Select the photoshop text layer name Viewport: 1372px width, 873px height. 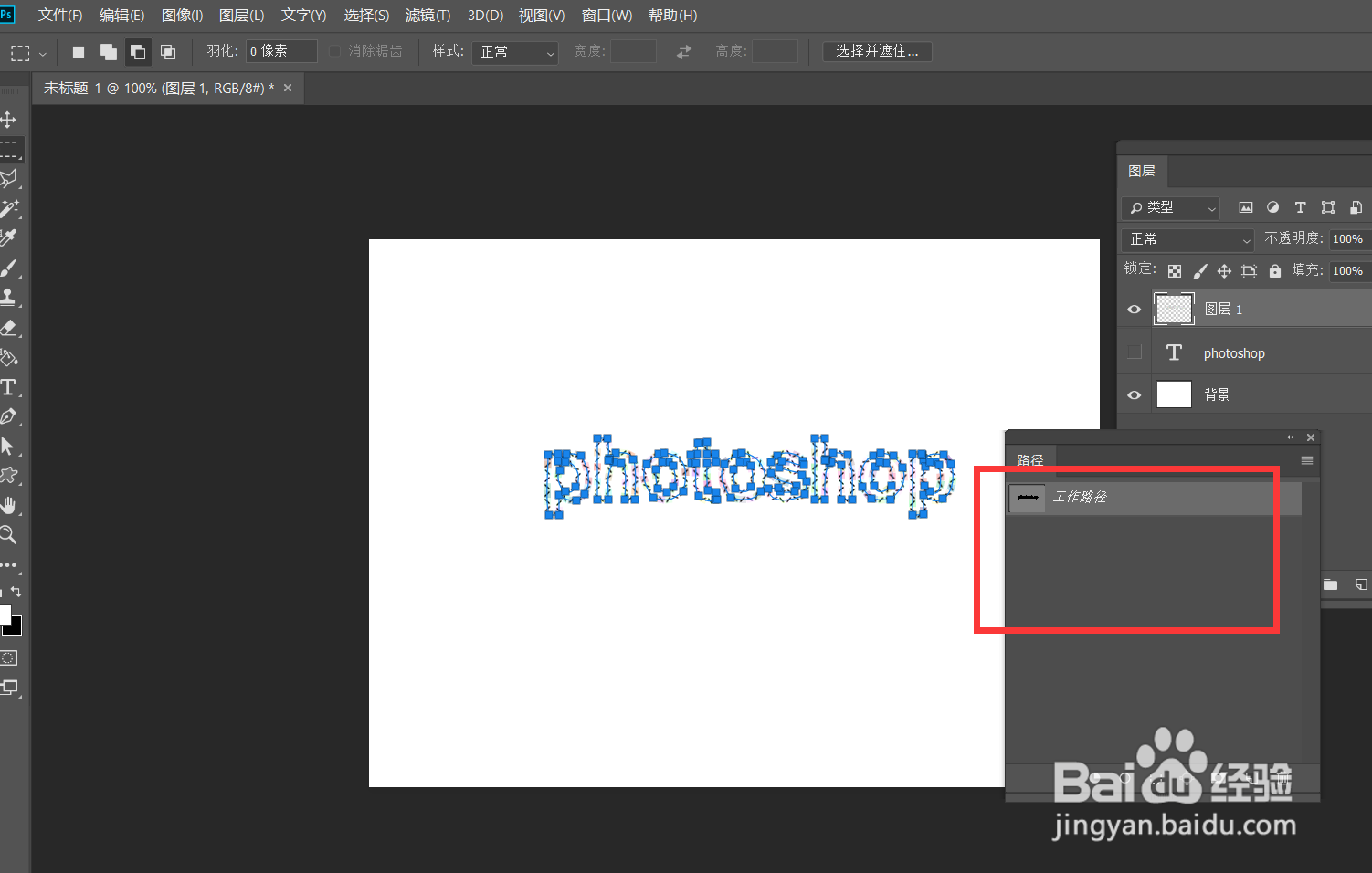1234,353
